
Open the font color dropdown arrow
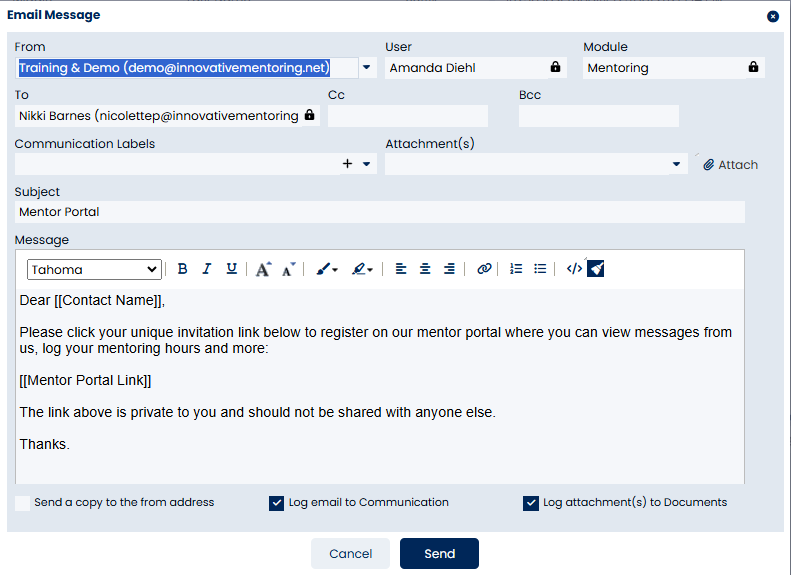[335, 270]
